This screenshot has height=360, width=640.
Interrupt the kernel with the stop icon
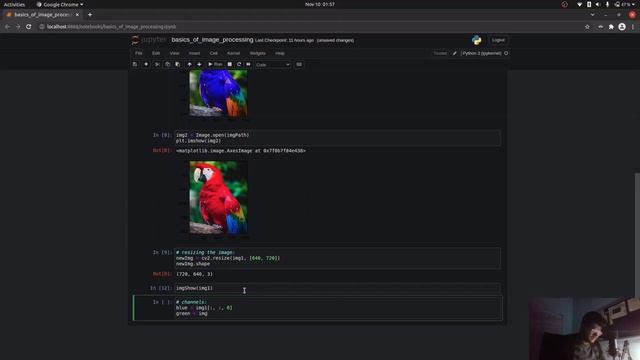pos(230,64)
